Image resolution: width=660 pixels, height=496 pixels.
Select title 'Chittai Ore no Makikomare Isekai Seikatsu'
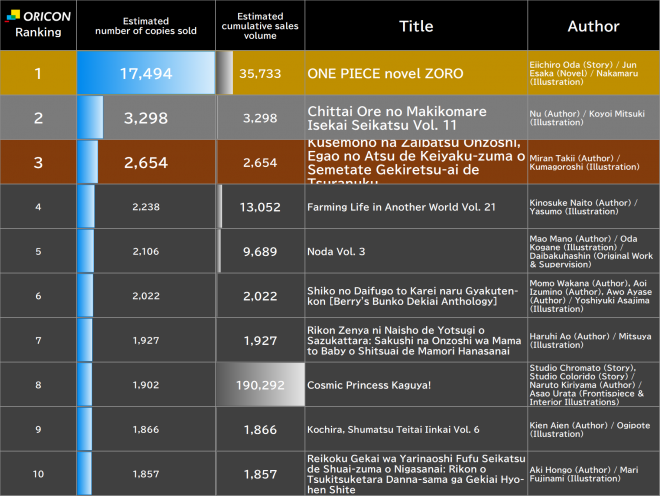click(397, 118)
